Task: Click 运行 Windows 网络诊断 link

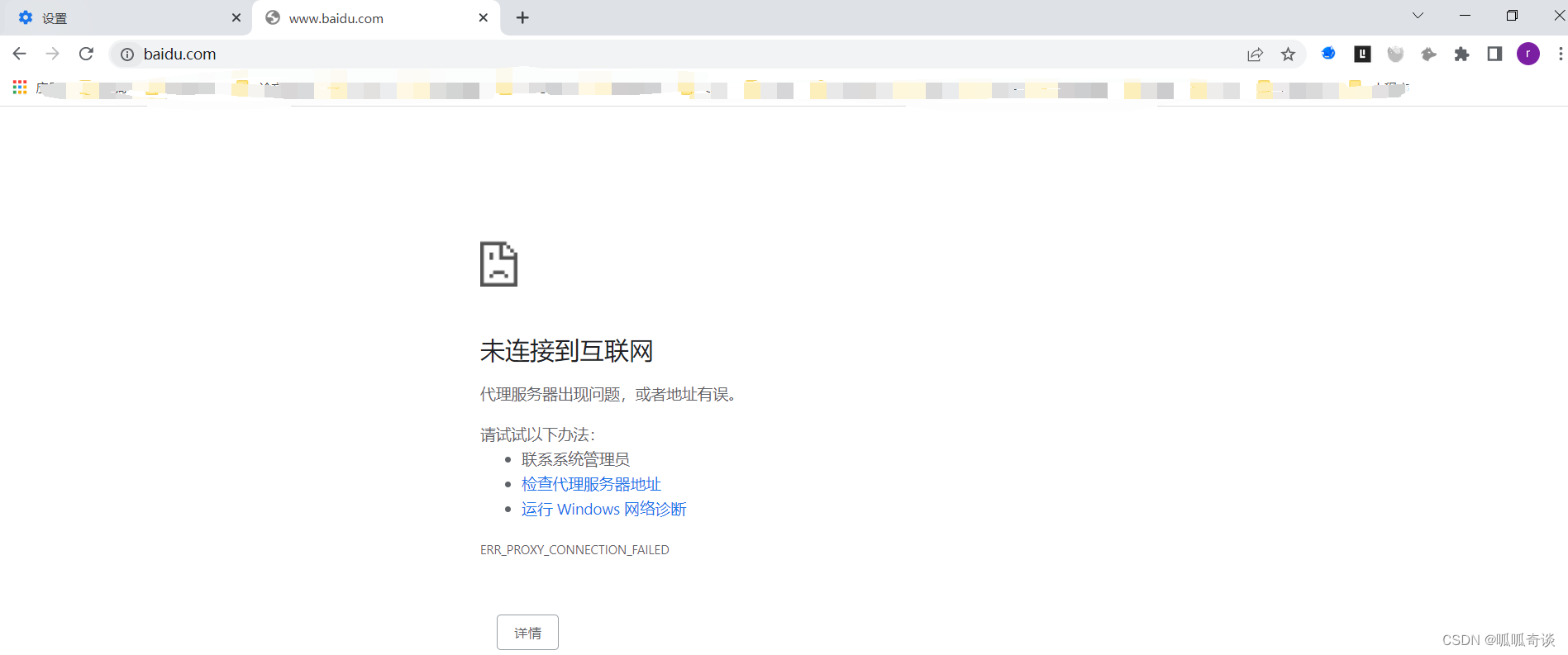Action: (x=604, y=509)
